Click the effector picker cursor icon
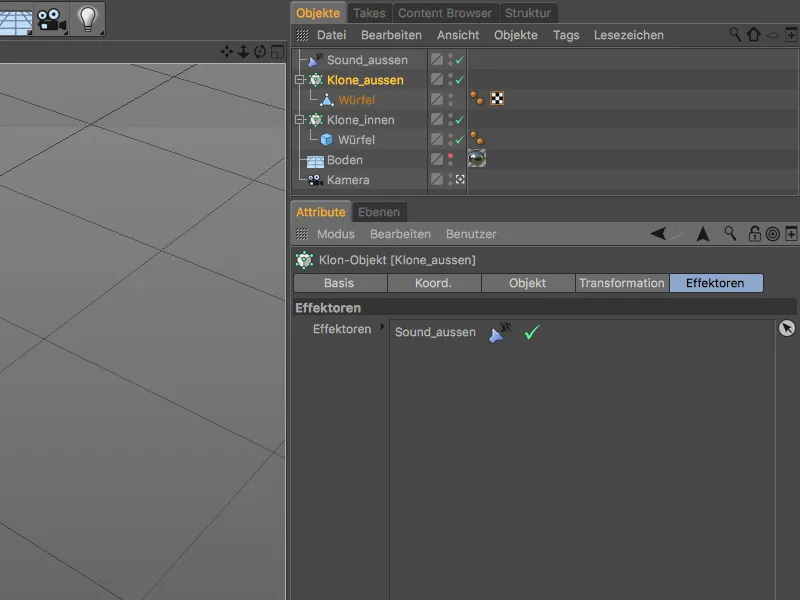Screen dimensions: 800x600 point(787,328)
